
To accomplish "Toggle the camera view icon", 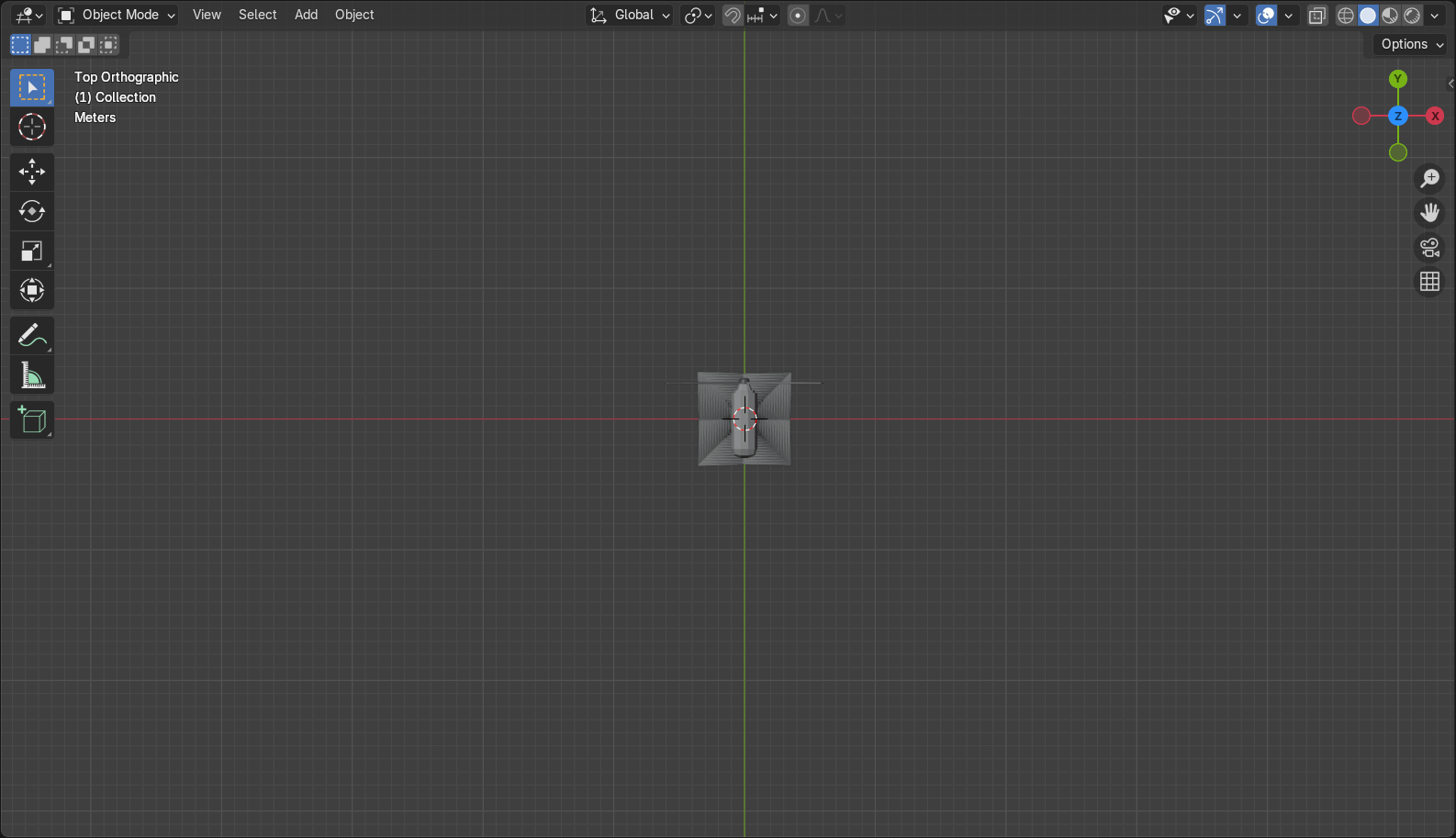I will [1430, 248].
